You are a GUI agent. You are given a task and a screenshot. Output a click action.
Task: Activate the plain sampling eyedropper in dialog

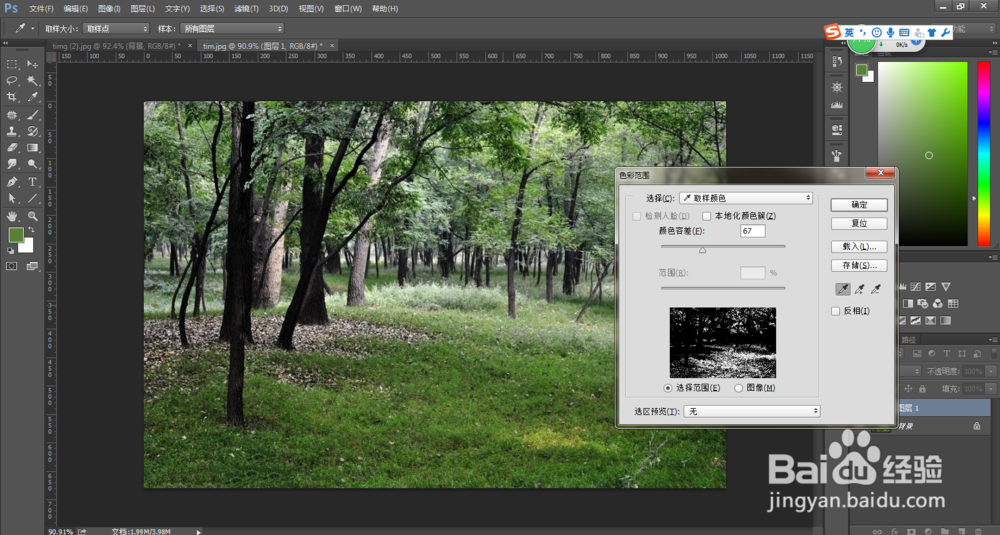point(842,289)
